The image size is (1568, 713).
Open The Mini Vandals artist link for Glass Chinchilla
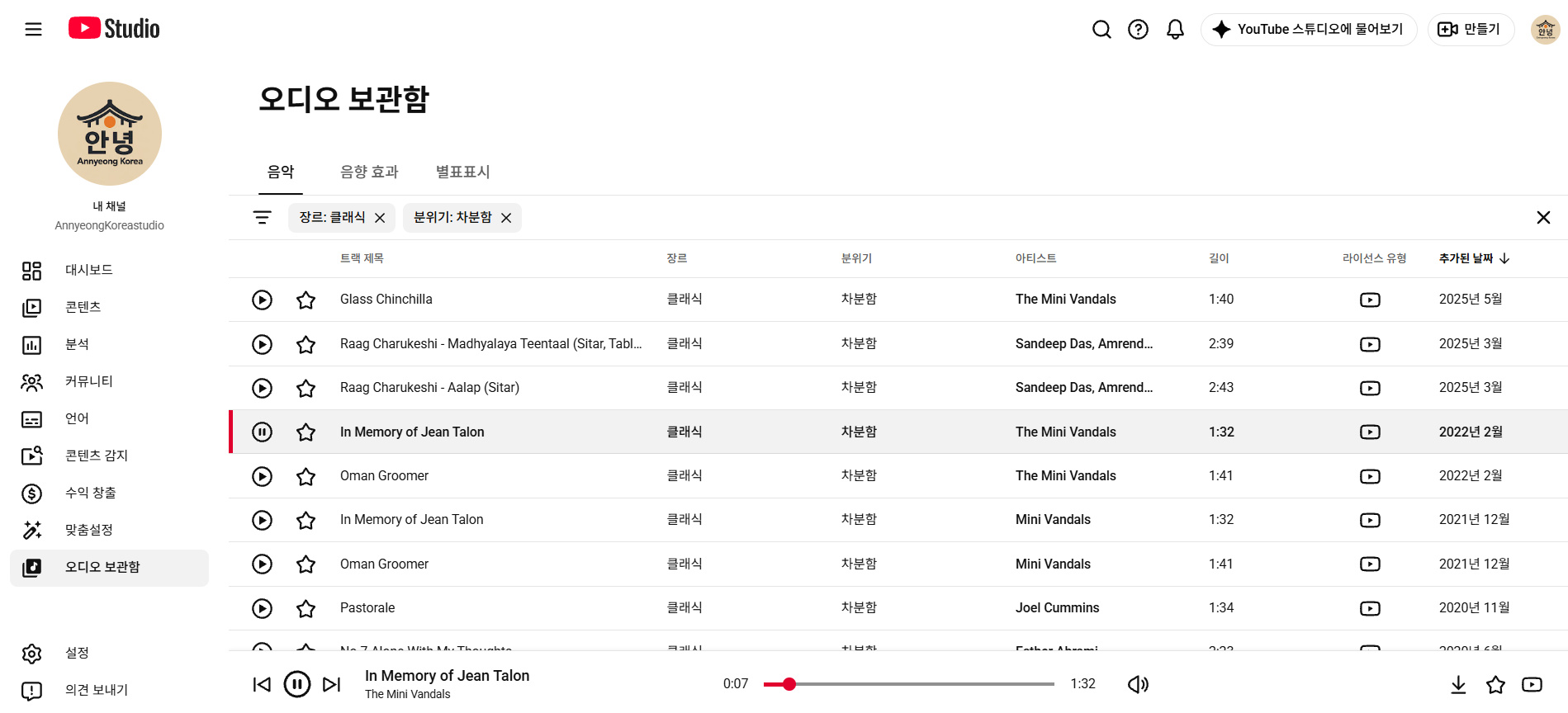tap(1065, 300)
